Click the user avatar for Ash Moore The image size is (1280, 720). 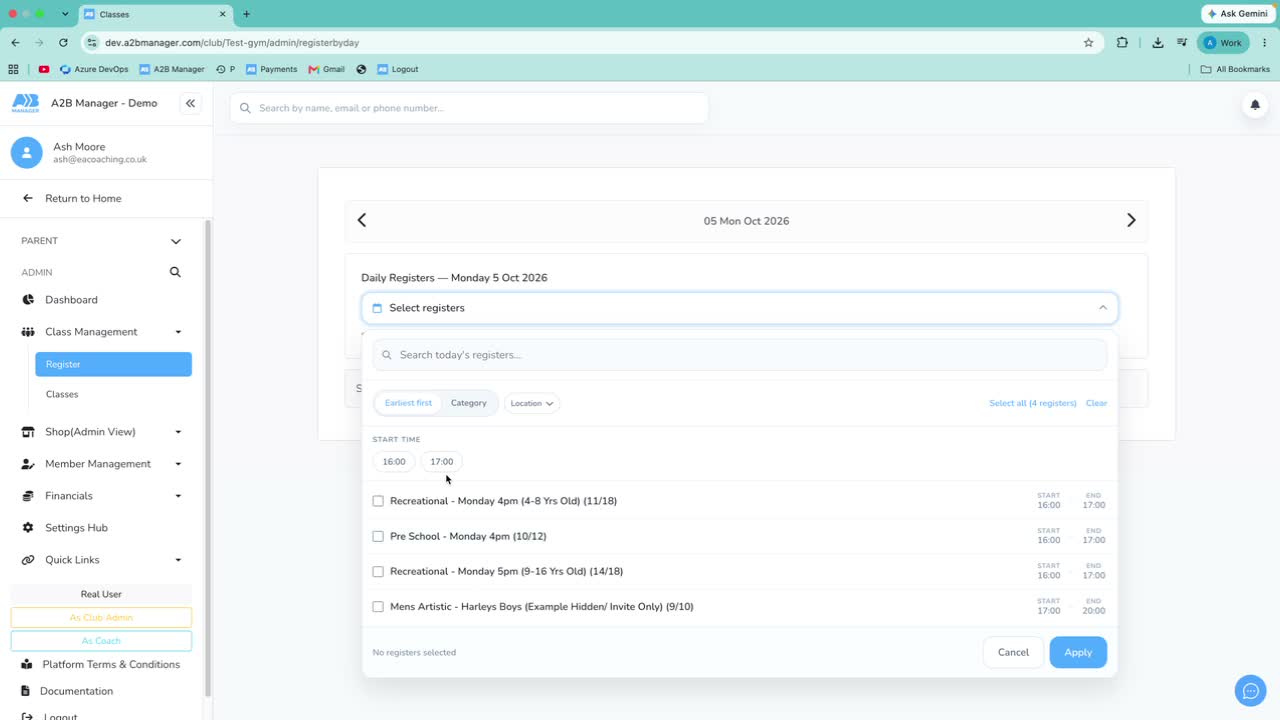point(27,152)
